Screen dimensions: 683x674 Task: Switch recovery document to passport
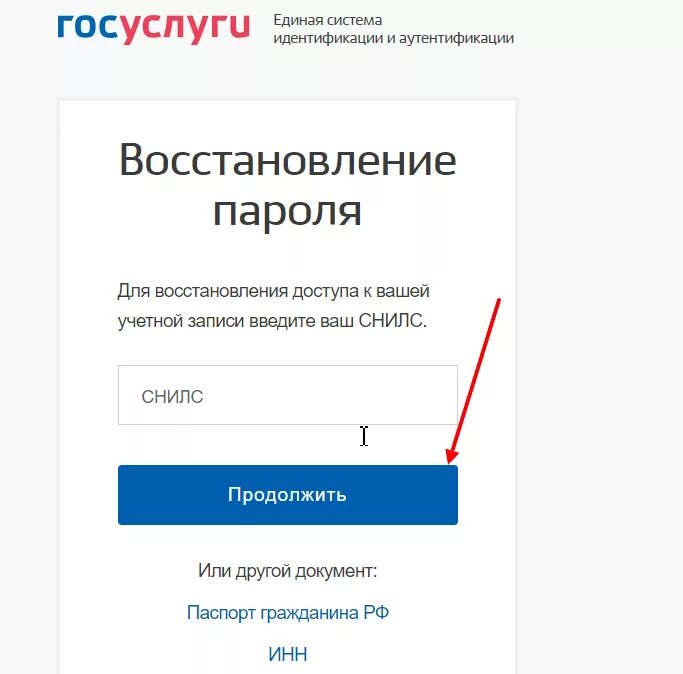[287, 613]
